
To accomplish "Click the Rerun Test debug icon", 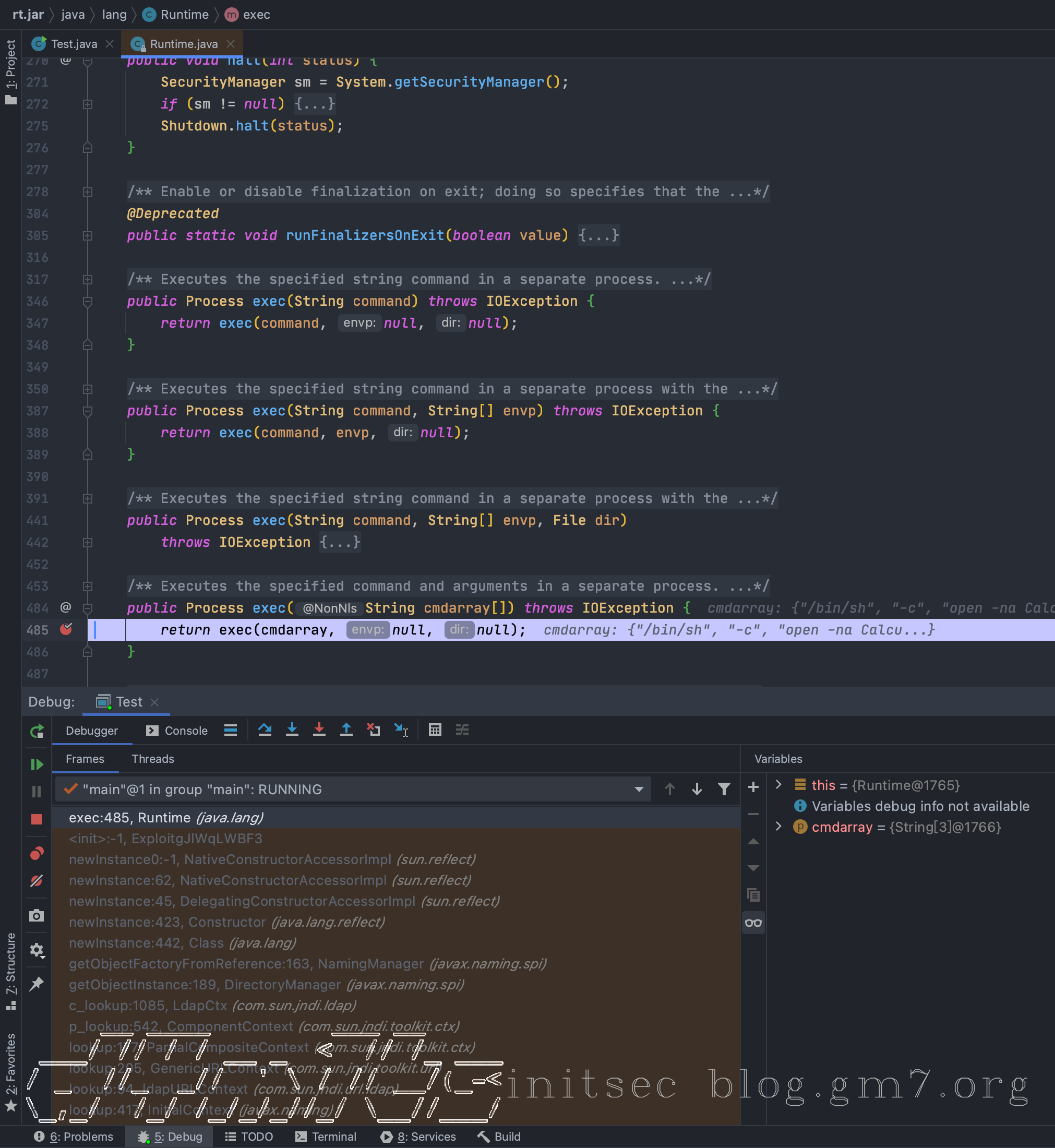I will click(x=37, y=731).
